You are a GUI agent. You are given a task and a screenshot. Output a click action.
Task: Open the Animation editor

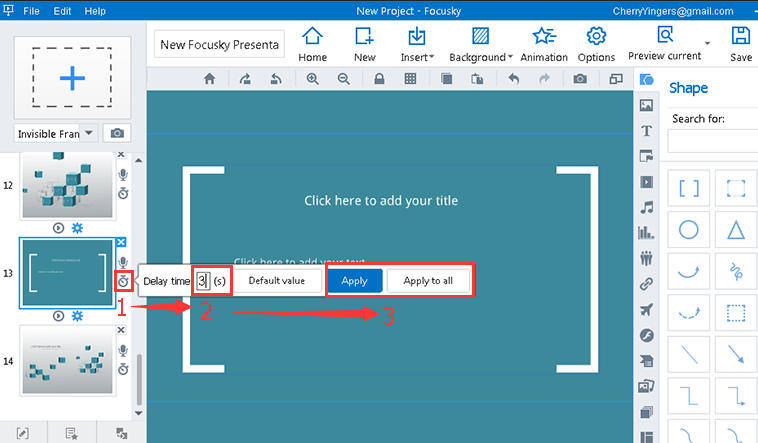point(544,44)
